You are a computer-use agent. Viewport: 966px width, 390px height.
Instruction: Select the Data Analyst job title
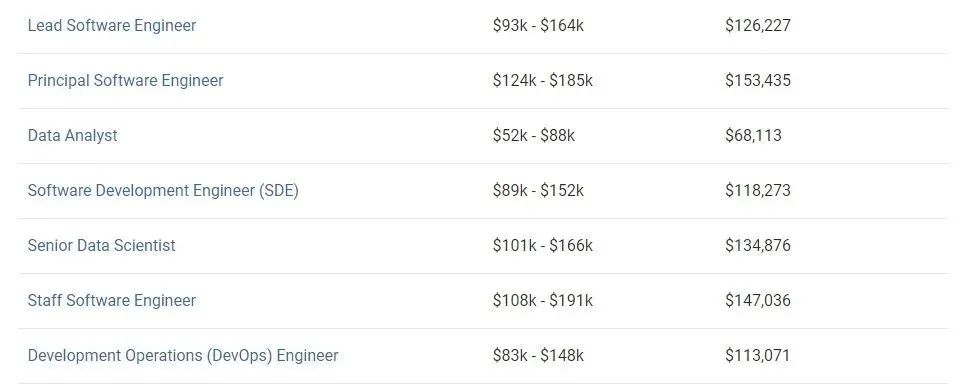(72, 136)
